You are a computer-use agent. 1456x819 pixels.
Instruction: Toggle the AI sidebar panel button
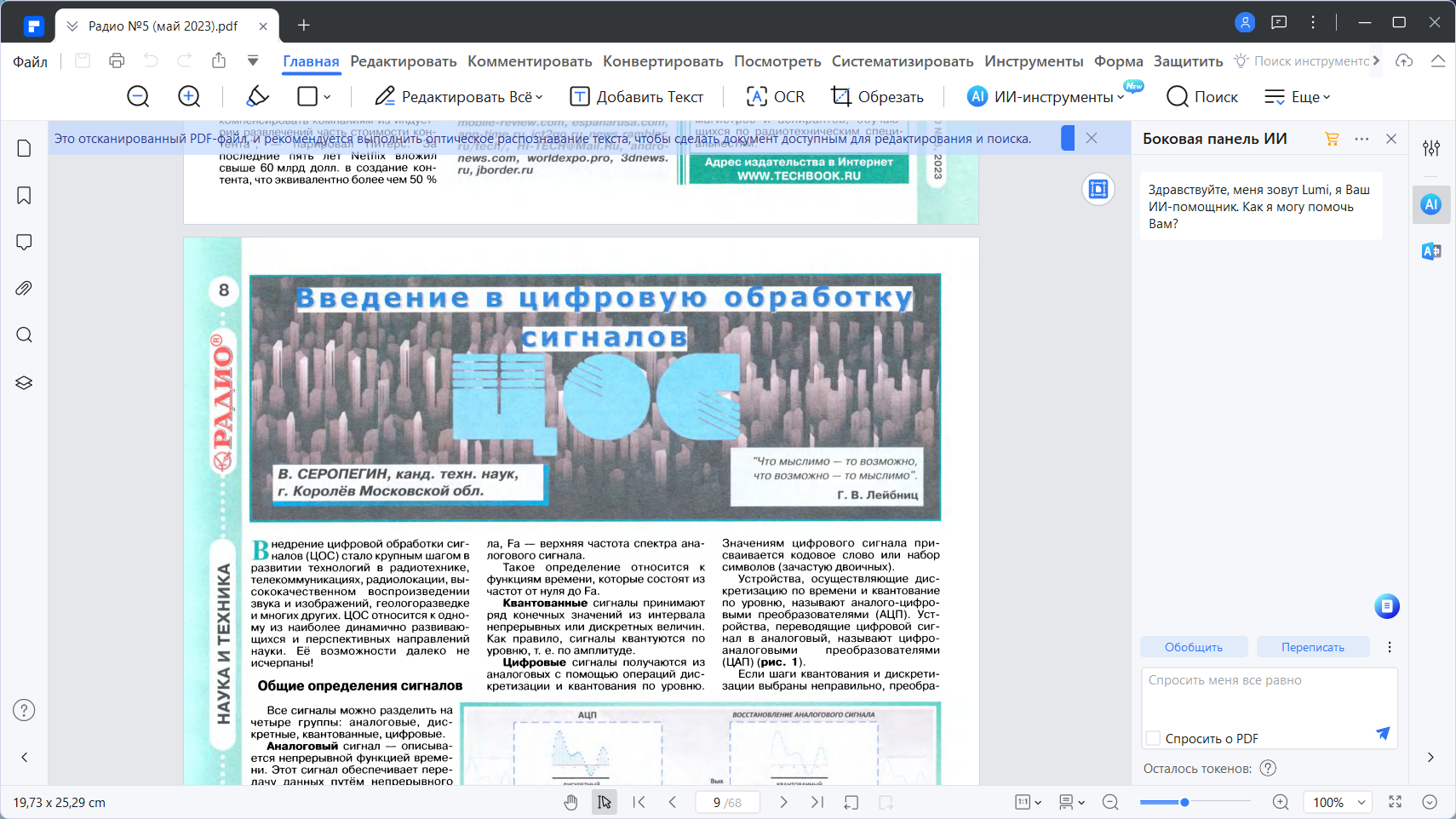pyautogui.click(x=1431, y=204)
